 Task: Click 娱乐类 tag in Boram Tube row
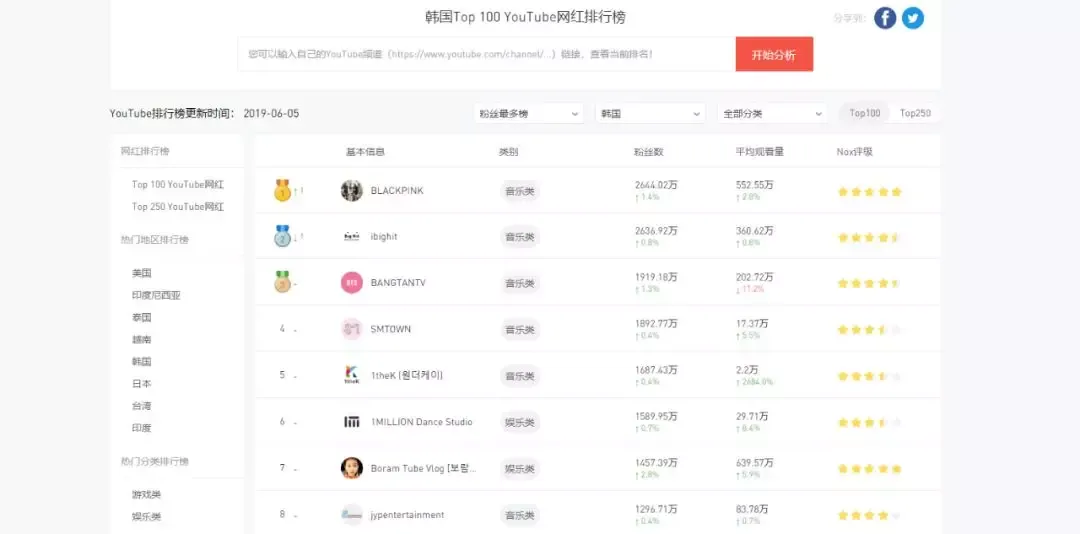click(519, 469)
